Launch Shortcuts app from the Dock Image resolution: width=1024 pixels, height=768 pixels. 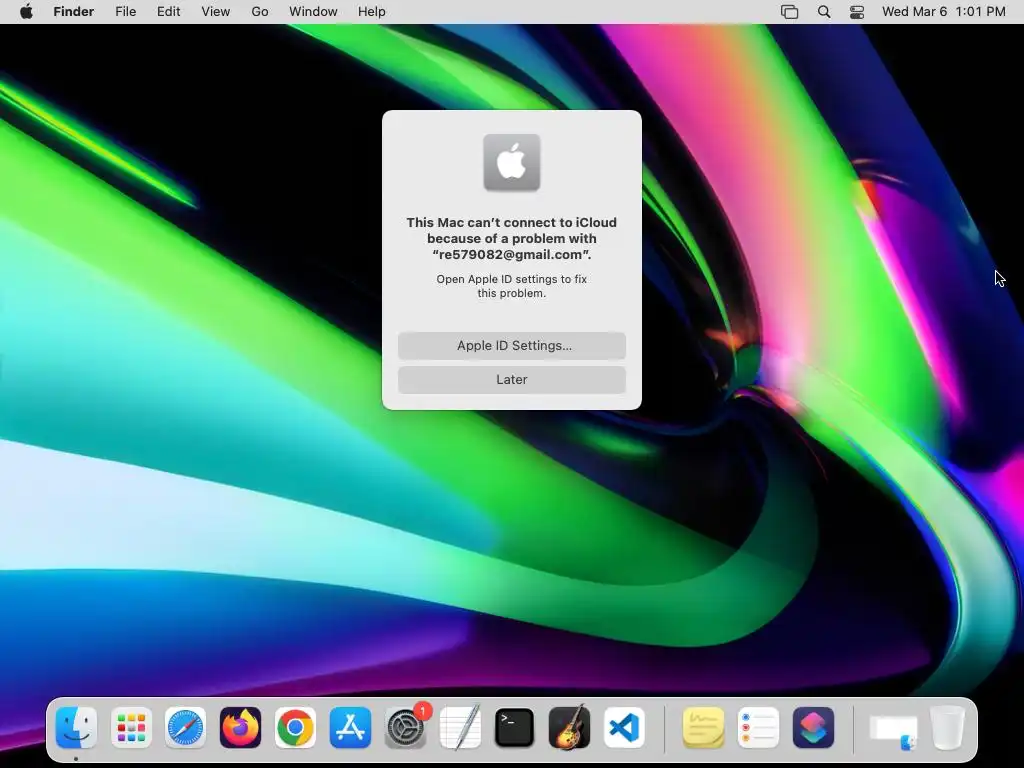tap(813, 727)
